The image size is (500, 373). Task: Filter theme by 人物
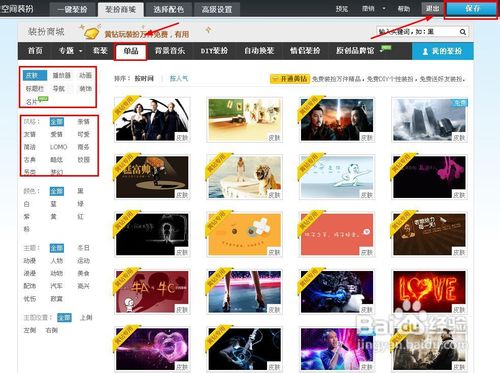coord(57,261)
